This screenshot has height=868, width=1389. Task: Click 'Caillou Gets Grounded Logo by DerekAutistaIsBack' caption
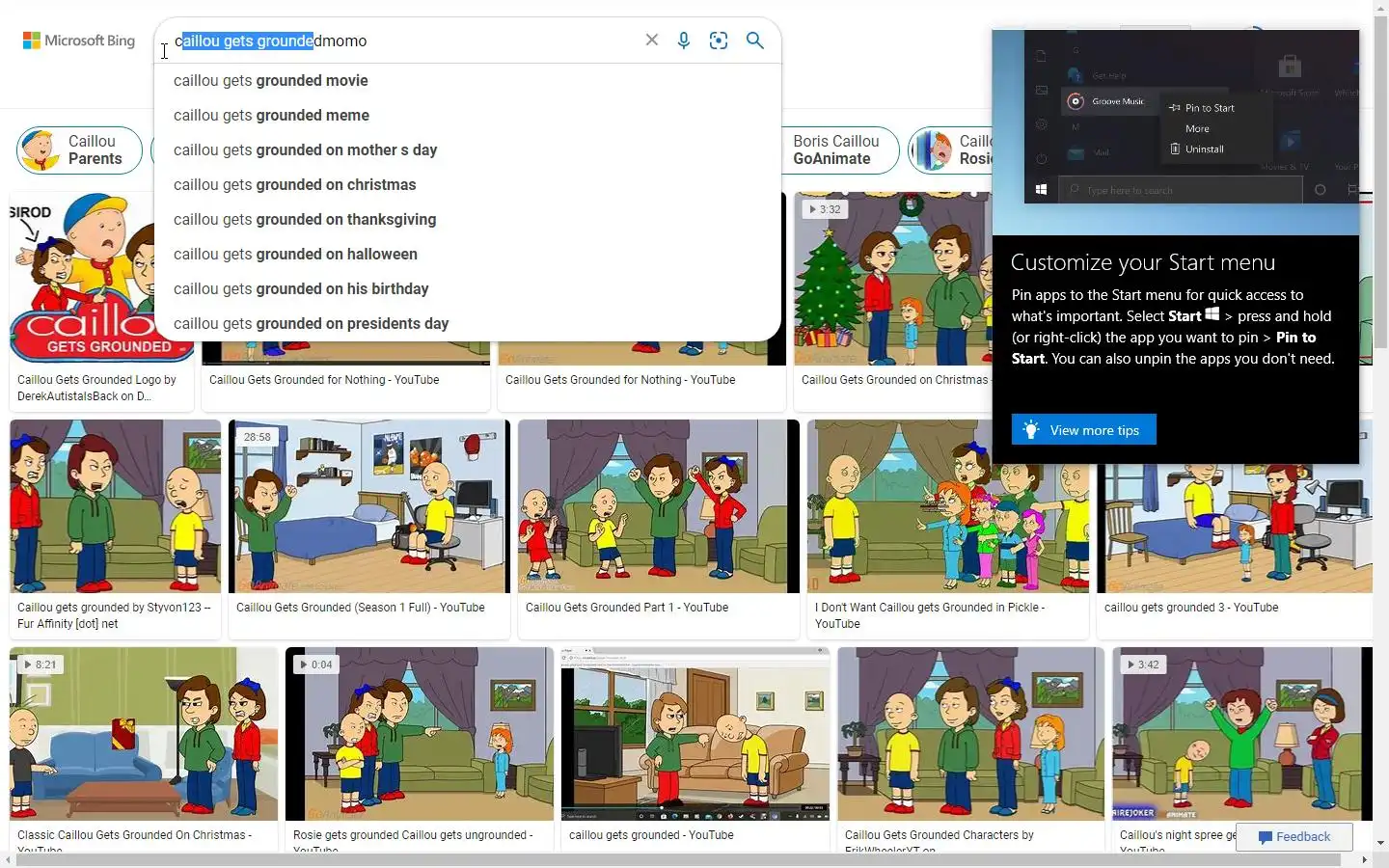[x=96, y=388]
